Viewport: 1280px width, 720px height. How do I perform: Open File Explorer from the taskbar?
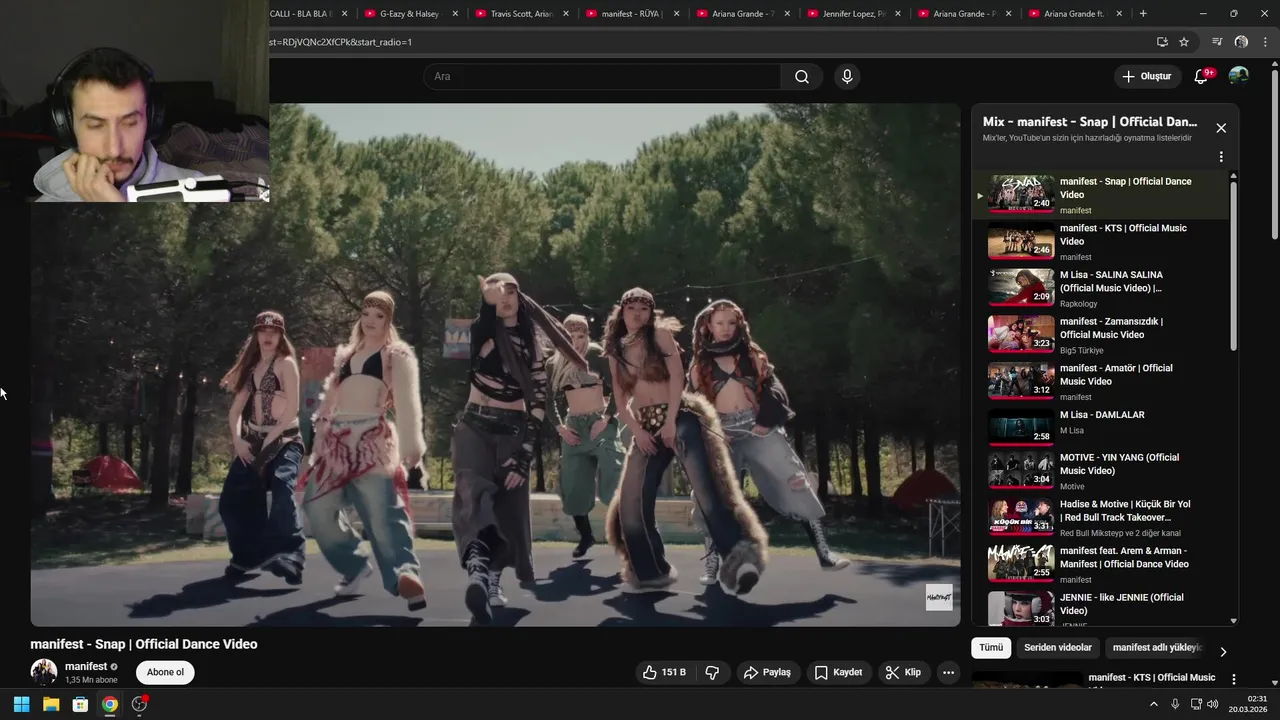[51, 704]
